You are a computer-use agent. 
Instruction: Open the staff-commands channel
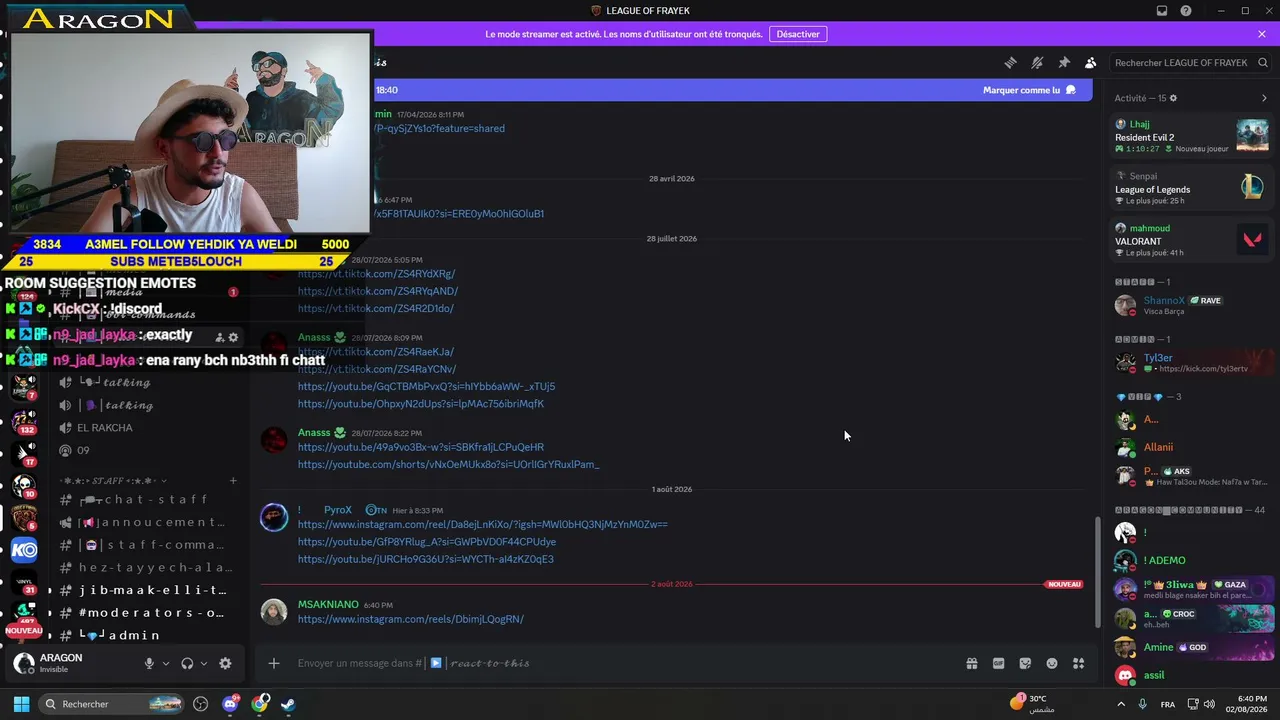pyautogui.click(x=143, y=545)
